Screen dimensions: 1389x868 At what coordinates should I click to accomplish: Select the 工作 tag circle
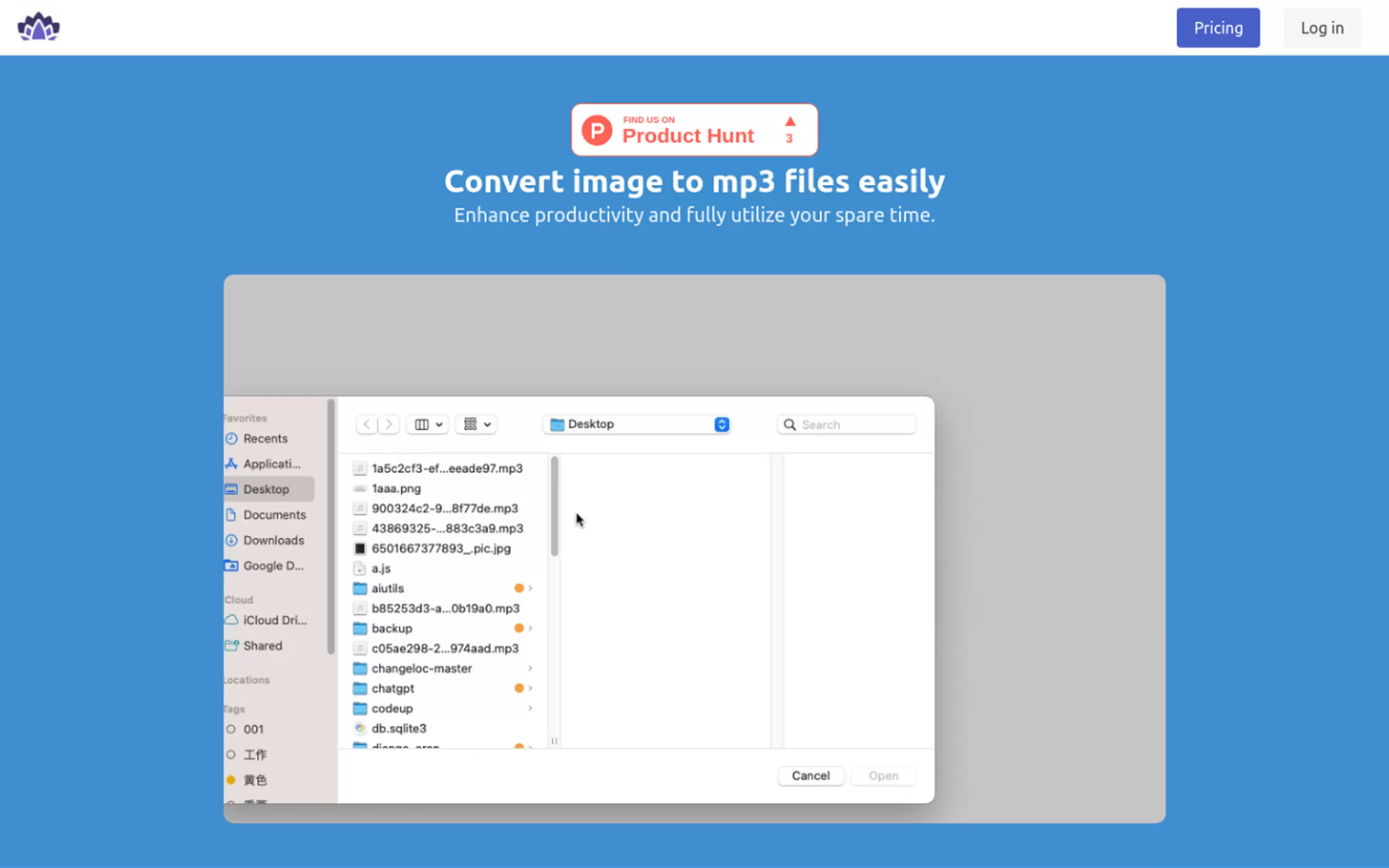tap(231, 754)
